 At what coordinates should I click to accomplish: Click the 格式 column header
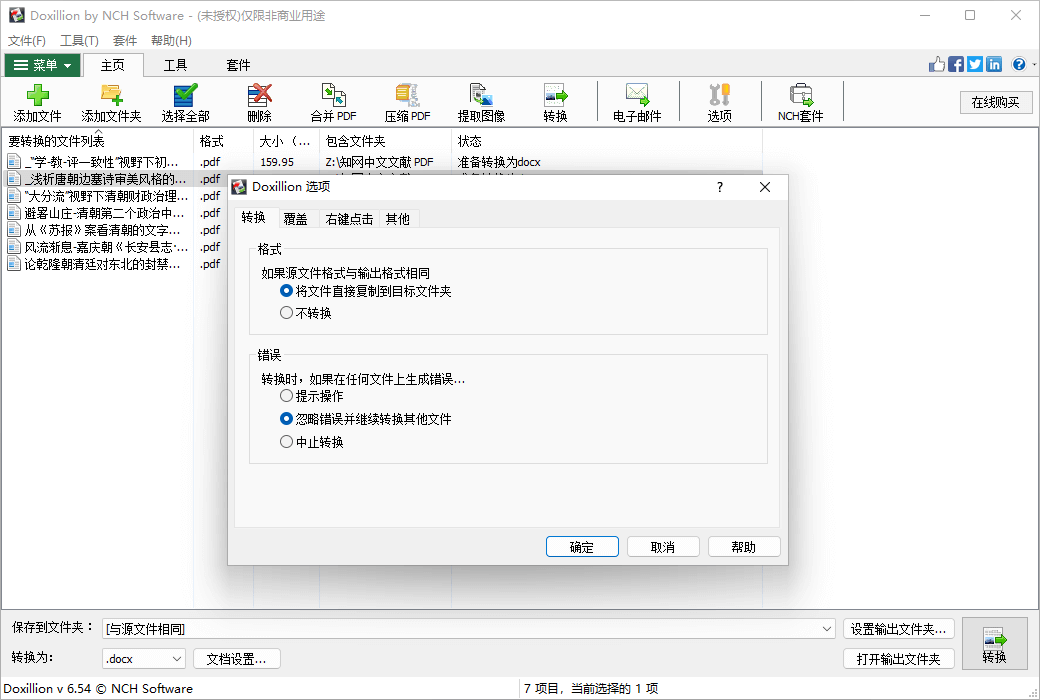tap(224, 141)
